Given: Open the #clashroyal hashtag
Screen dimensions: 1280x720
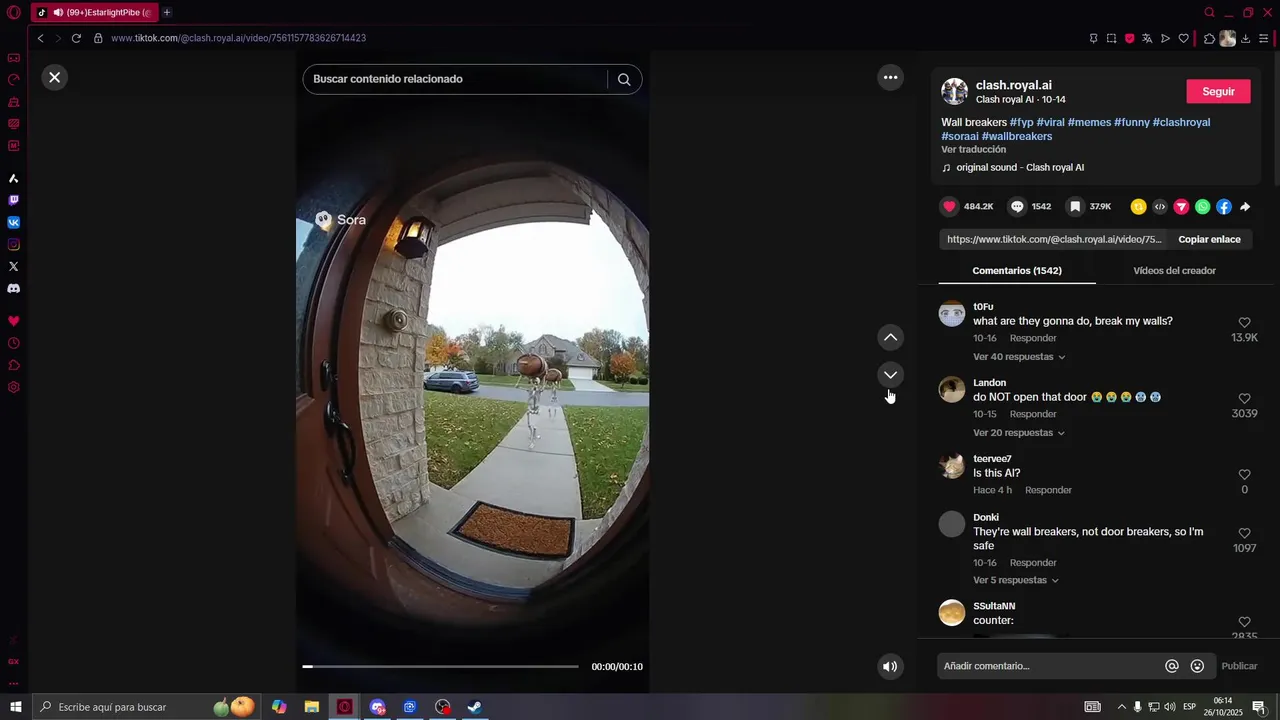Looking at the screenshot, I should [x=1181, y=122].
